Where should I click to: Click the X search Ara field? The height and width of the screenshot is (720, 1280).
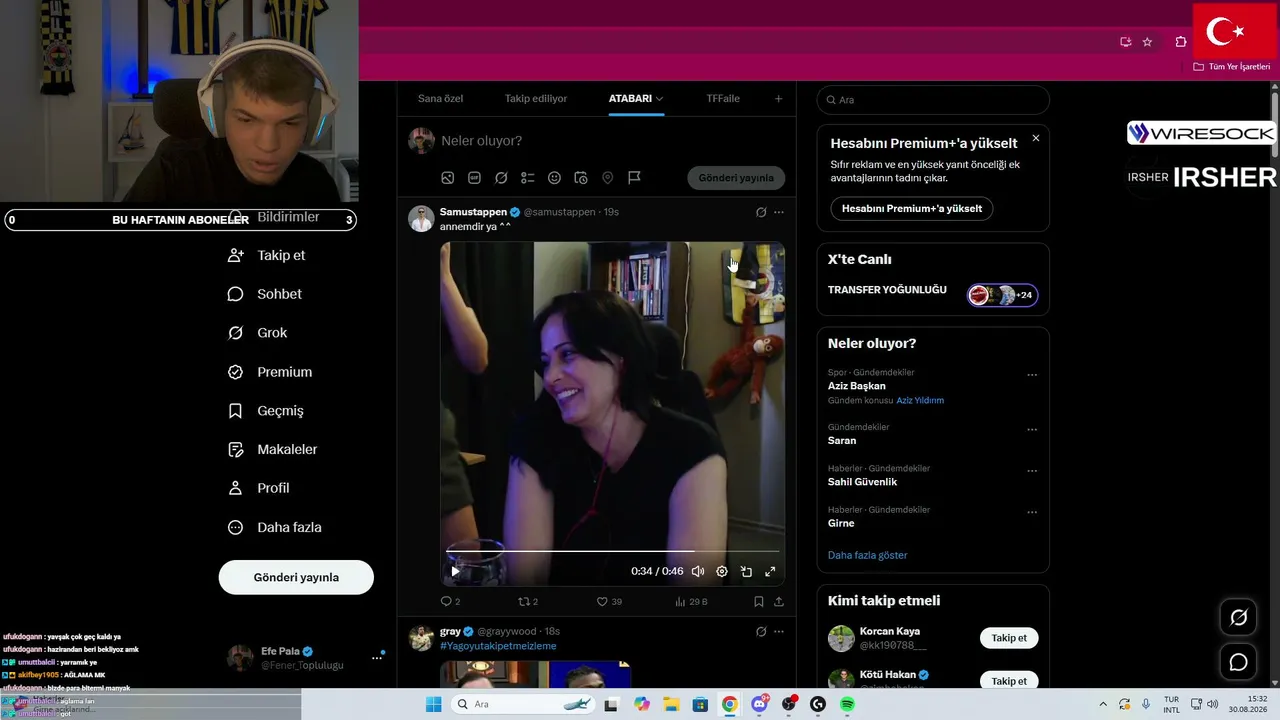[x=933, y=100]
